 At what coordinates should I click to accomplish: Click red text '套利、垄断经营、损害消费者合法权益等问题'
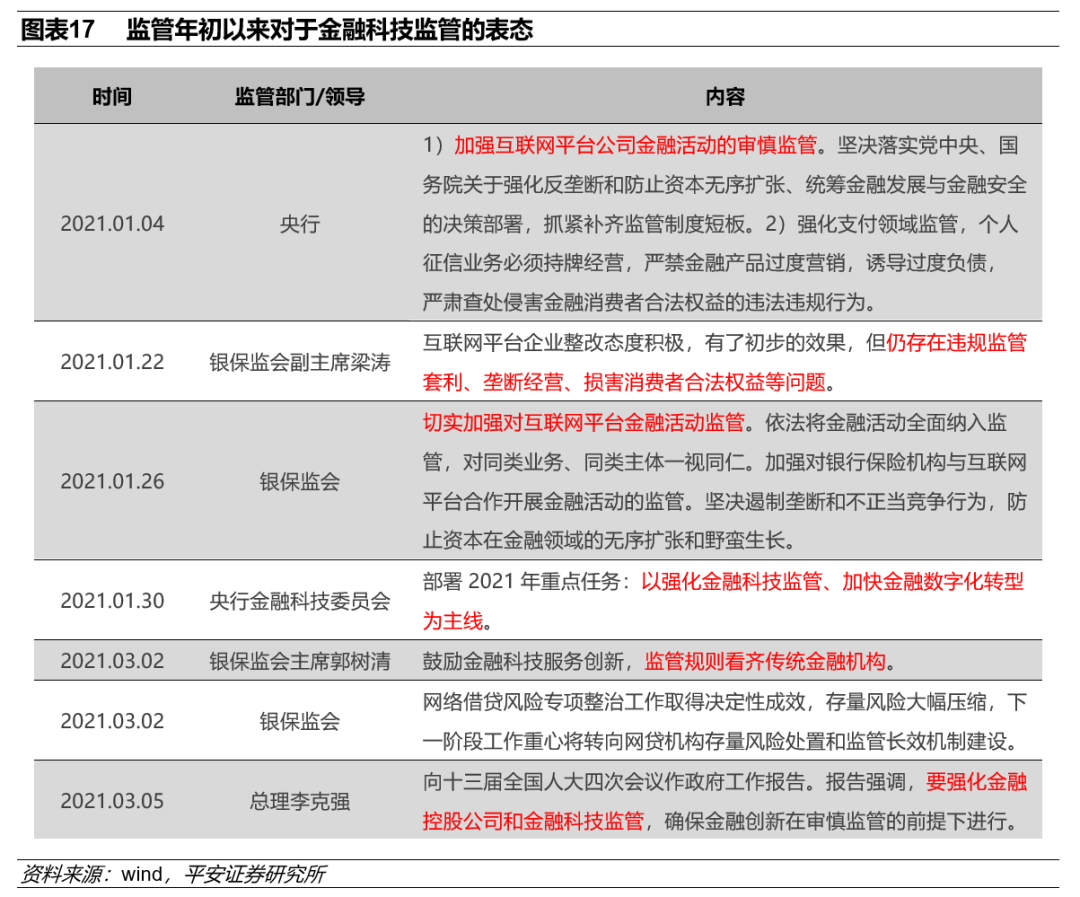tap(624, 382)
